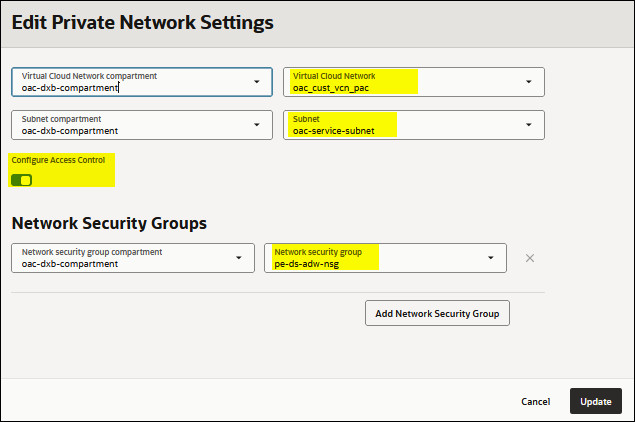635x422 pixels.
Task: Click the Virtual Cloud Network compartment dropdown arrow
Action: 257,82
